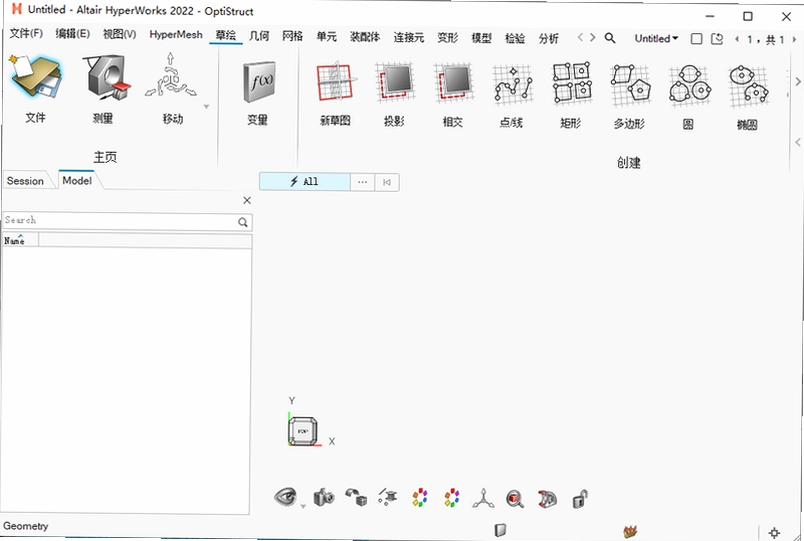Close the Model browser panel

[247, 201]
